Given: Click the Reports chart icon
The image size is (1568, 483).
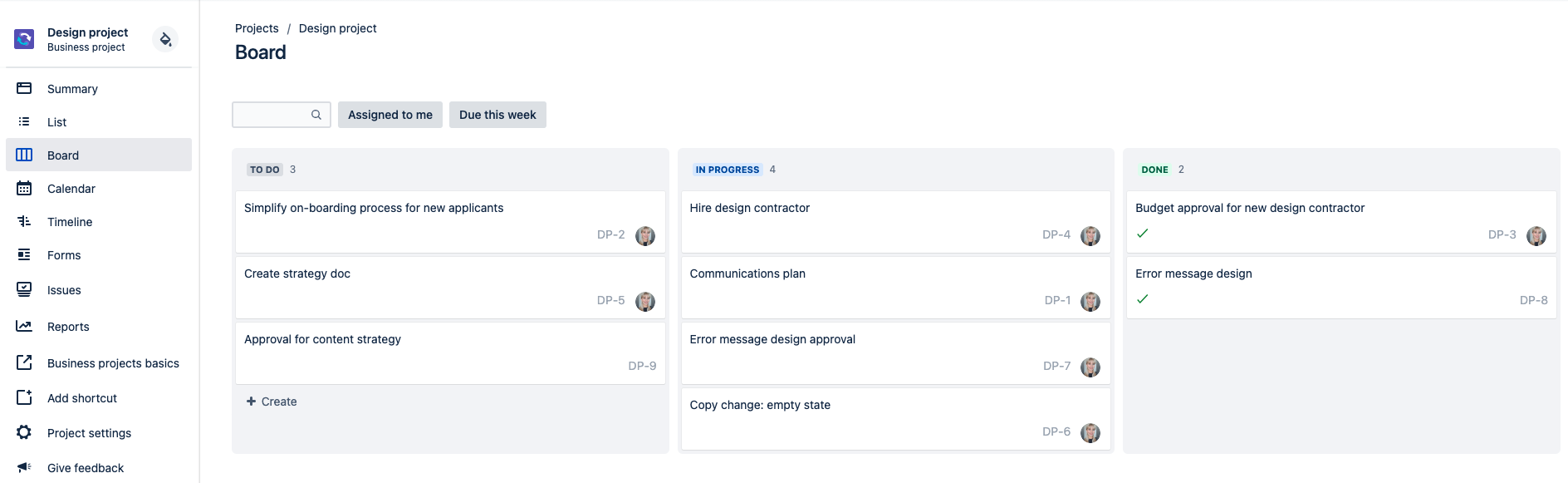Looking at the screenshot, I should tap(24, 326).
